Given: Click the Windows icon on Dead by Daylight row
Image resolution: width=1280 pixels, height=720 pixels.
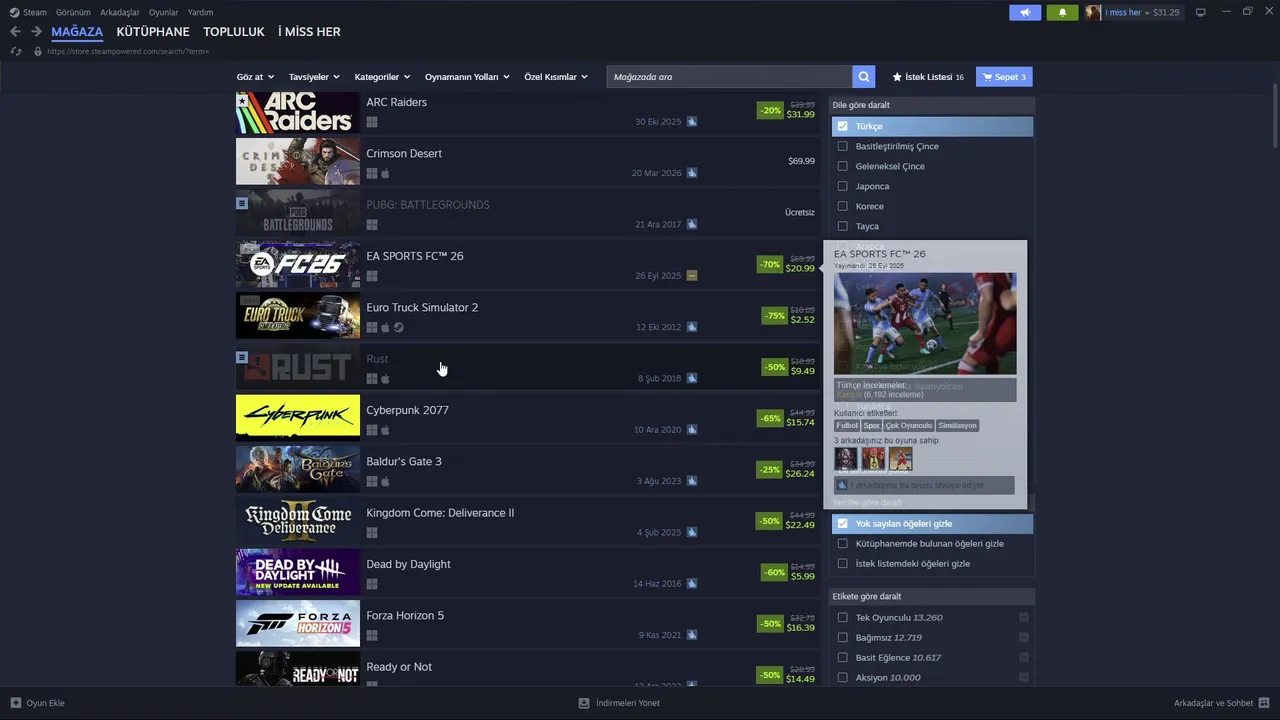Looking at the screenshot, I should (x=372, y=584).
